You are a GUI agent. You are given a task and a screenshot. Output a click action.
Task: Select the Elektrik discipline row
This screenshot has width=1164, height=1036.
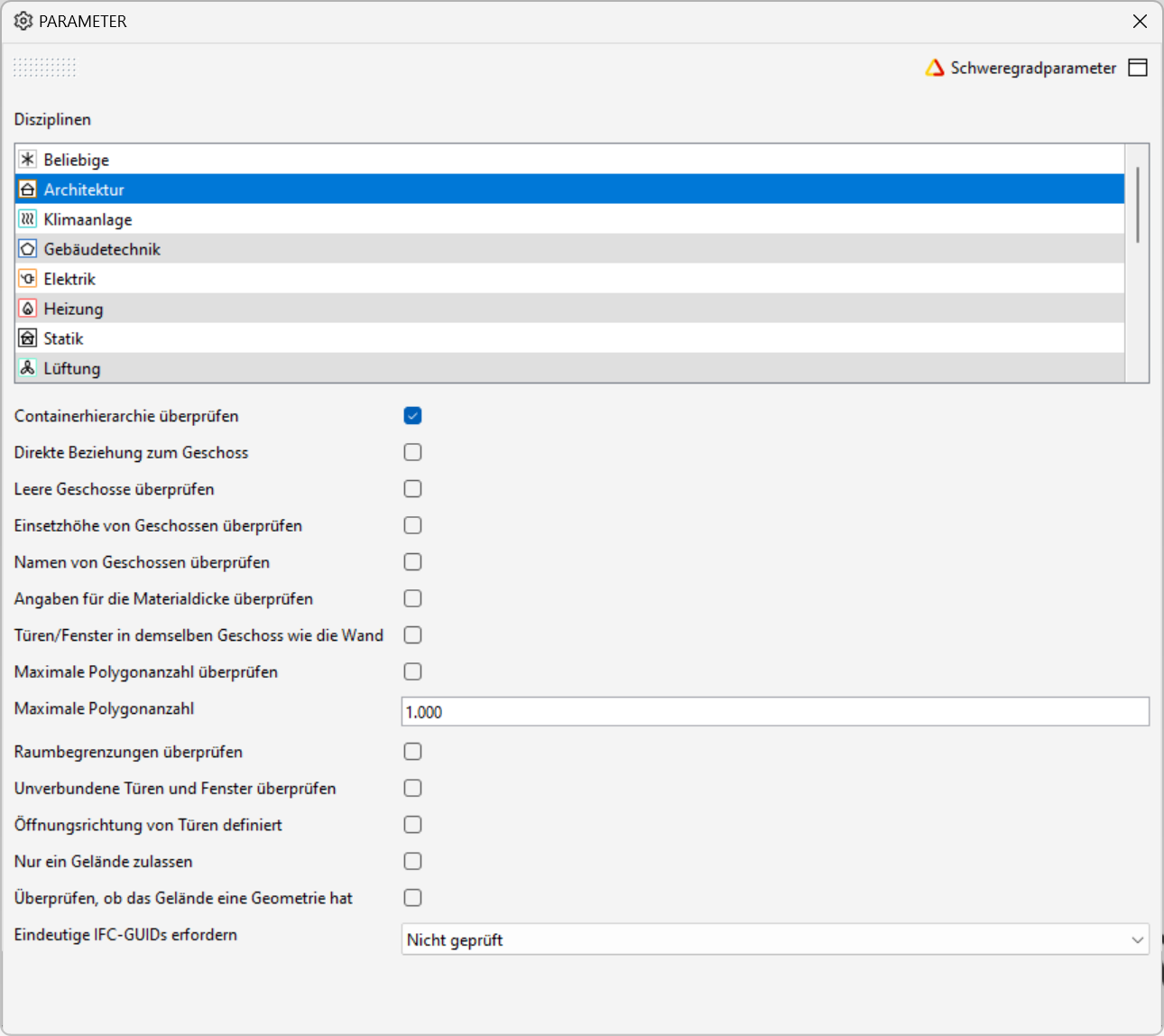[x=570, y=279]
